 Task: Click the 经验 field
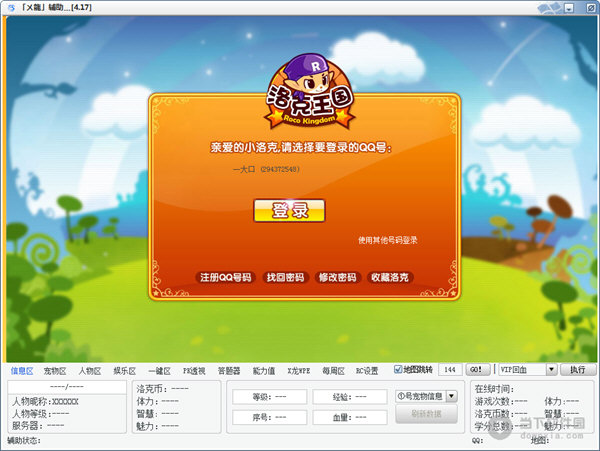pos(350,397)
